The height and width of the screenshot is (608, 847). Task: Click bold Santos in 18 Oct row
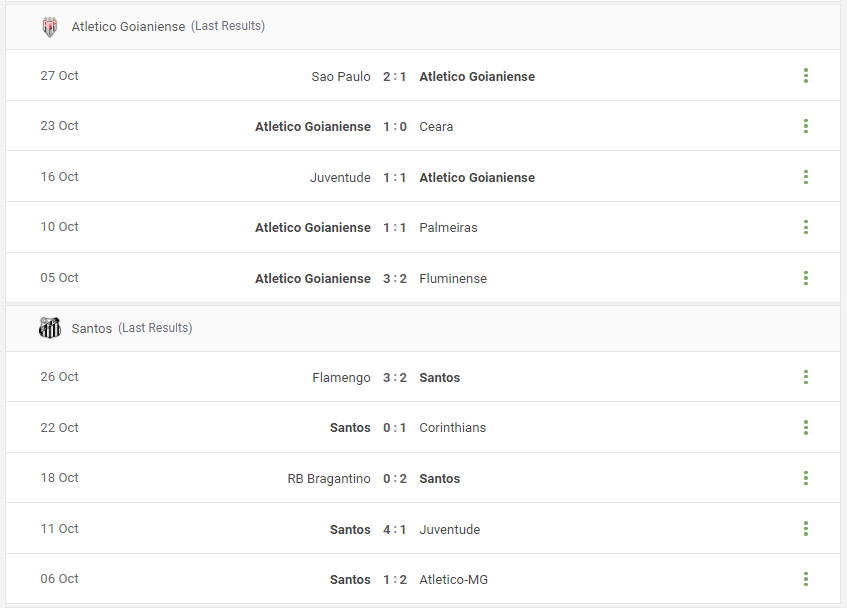pyautogui.click(x=440, y=479)
